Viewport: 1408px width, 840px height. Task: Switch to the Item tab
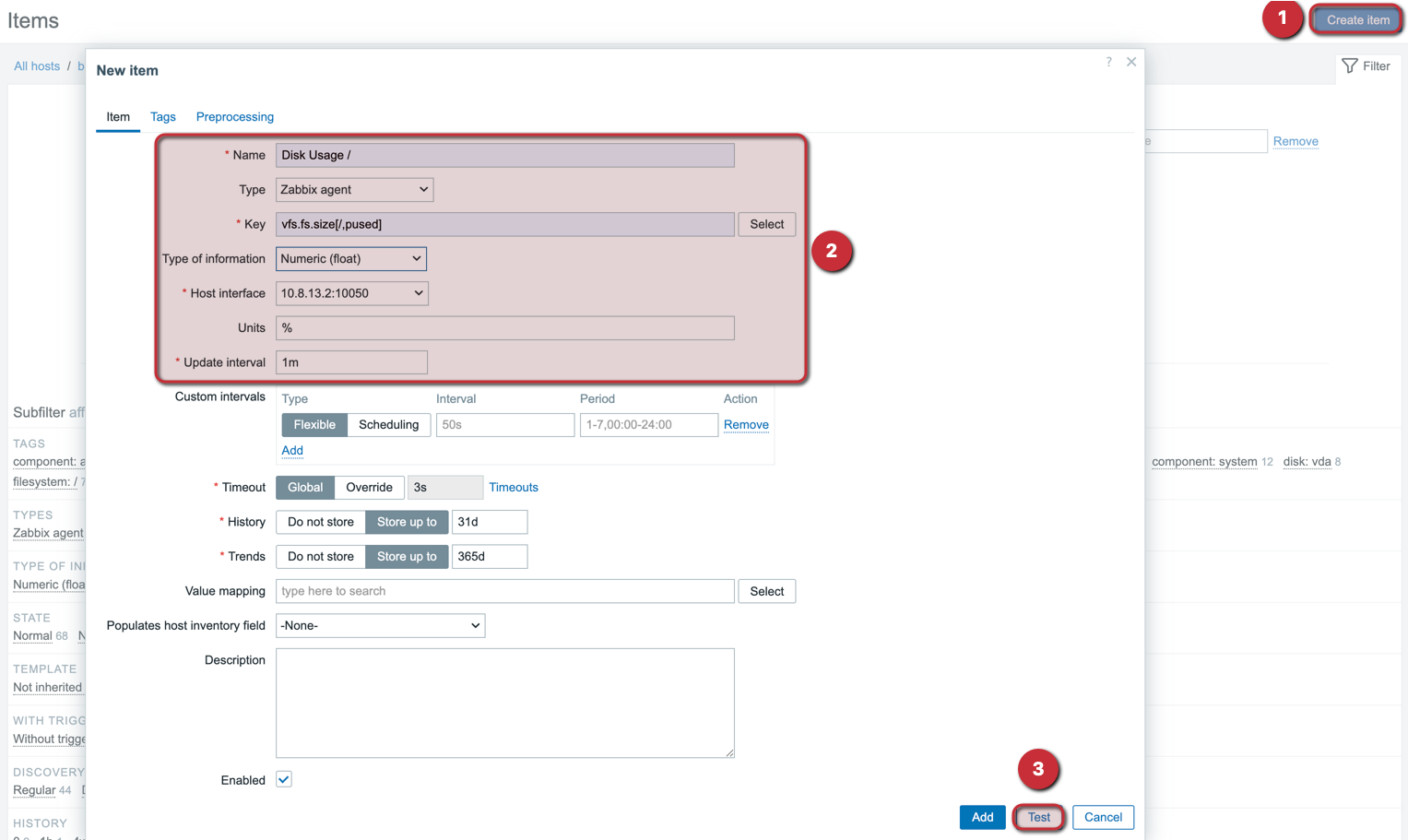point(118,117)
